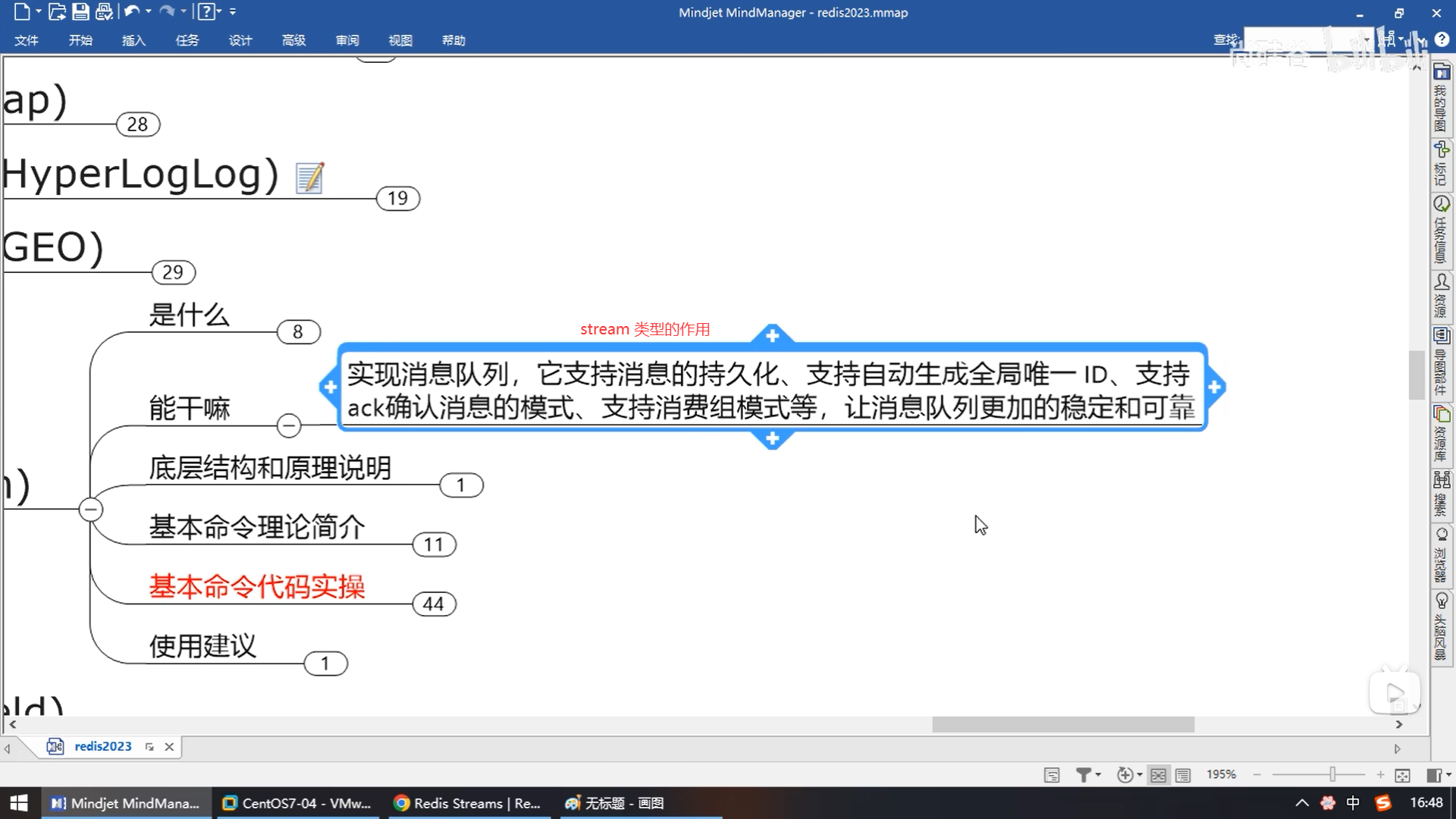Click the filter funnel icon in status bar
The image size is (1456, 819).
coord(1084,774)
